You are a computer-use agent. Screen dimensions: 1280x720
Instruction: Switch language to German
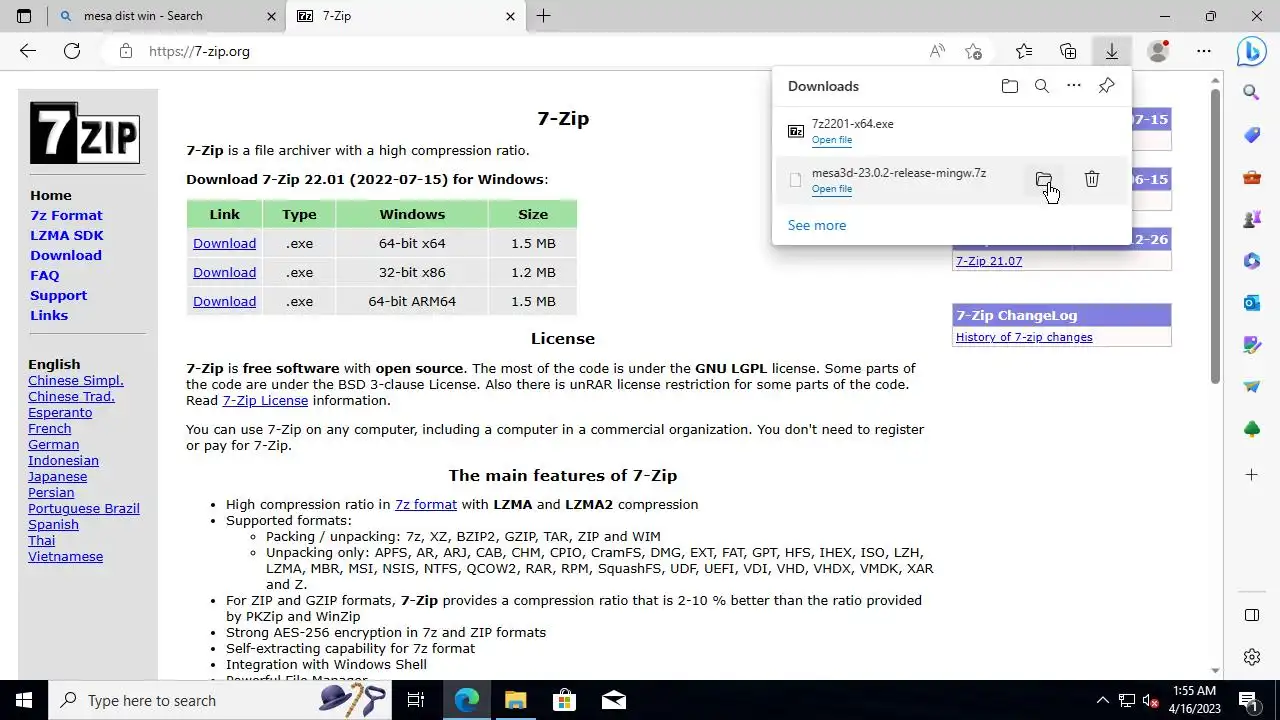[54, 444]
